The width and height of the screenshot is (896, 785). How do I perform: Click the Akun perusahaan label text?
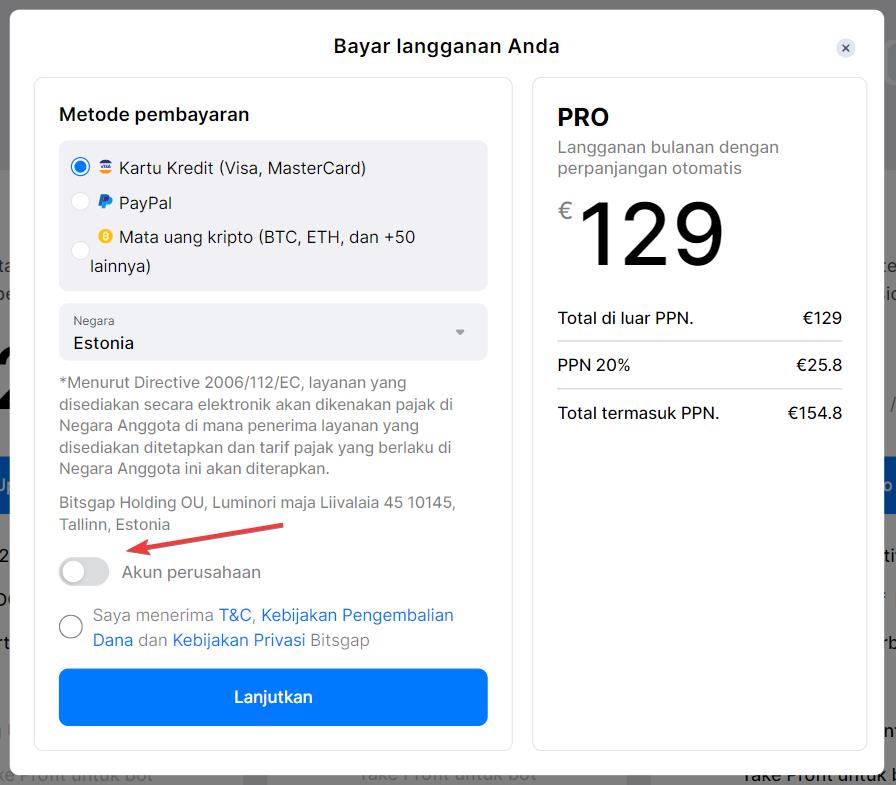pos(191,572)
